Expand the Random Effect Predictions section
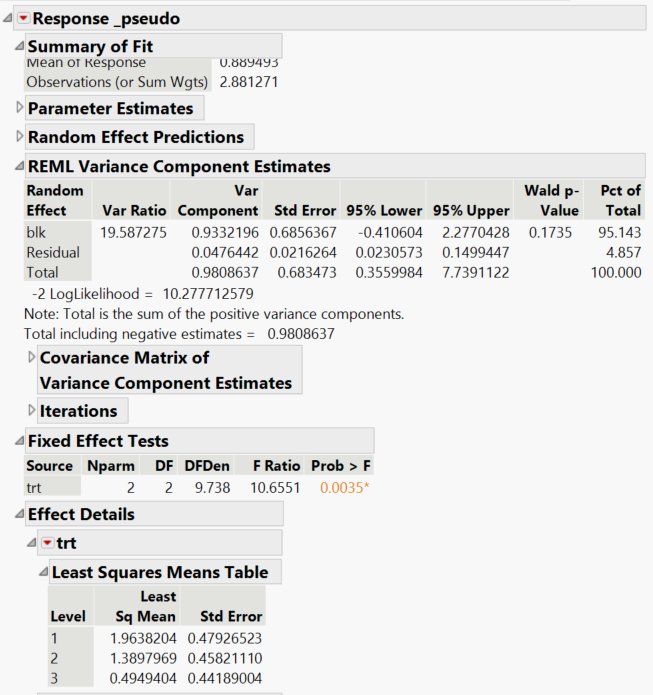Viewport: 653px width, 695px height. pyautogui.click(x=19, y=137)
